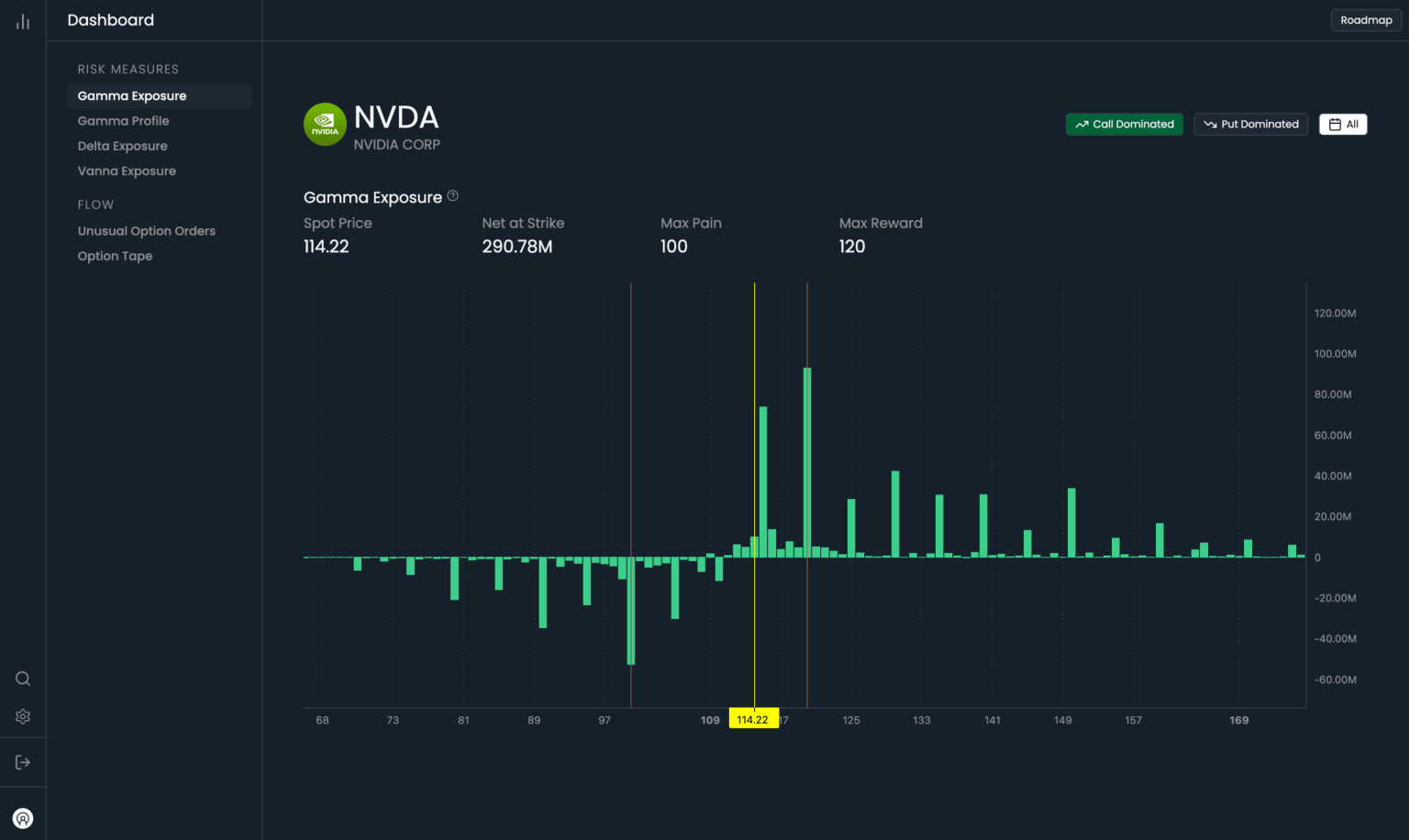Open Gamma Profile menu item
This screenshot has width=1409, height=840.
(x=123, y=121)
